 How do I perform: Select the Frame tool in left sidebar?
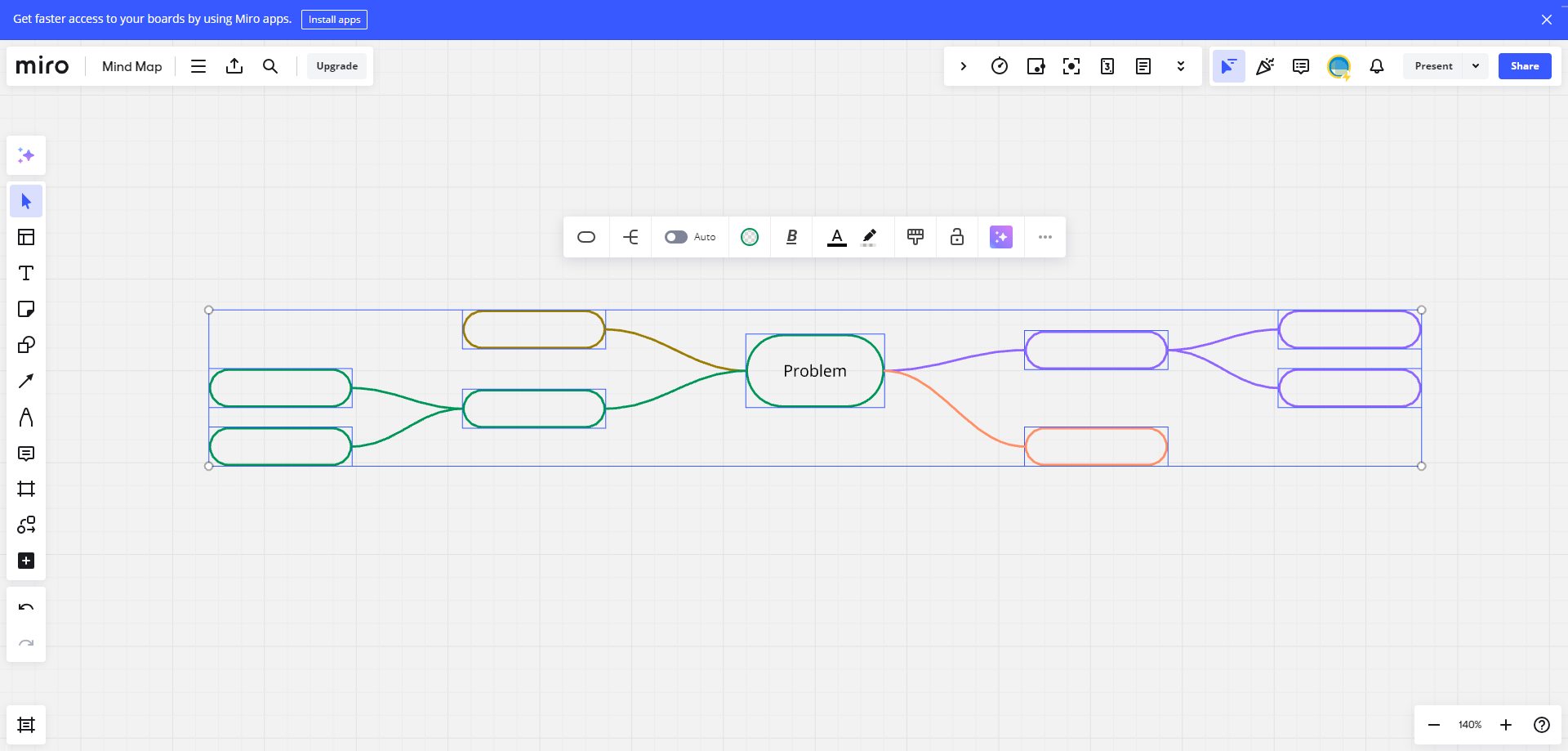click(x=26, y=489)
